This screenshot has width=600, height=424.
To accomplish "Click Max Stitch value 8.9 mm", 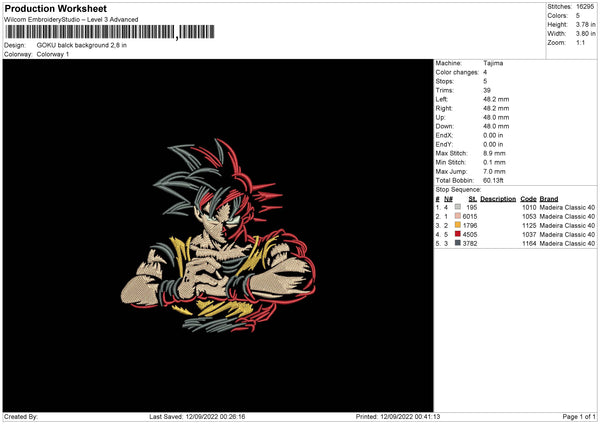I will click(494, 153).
